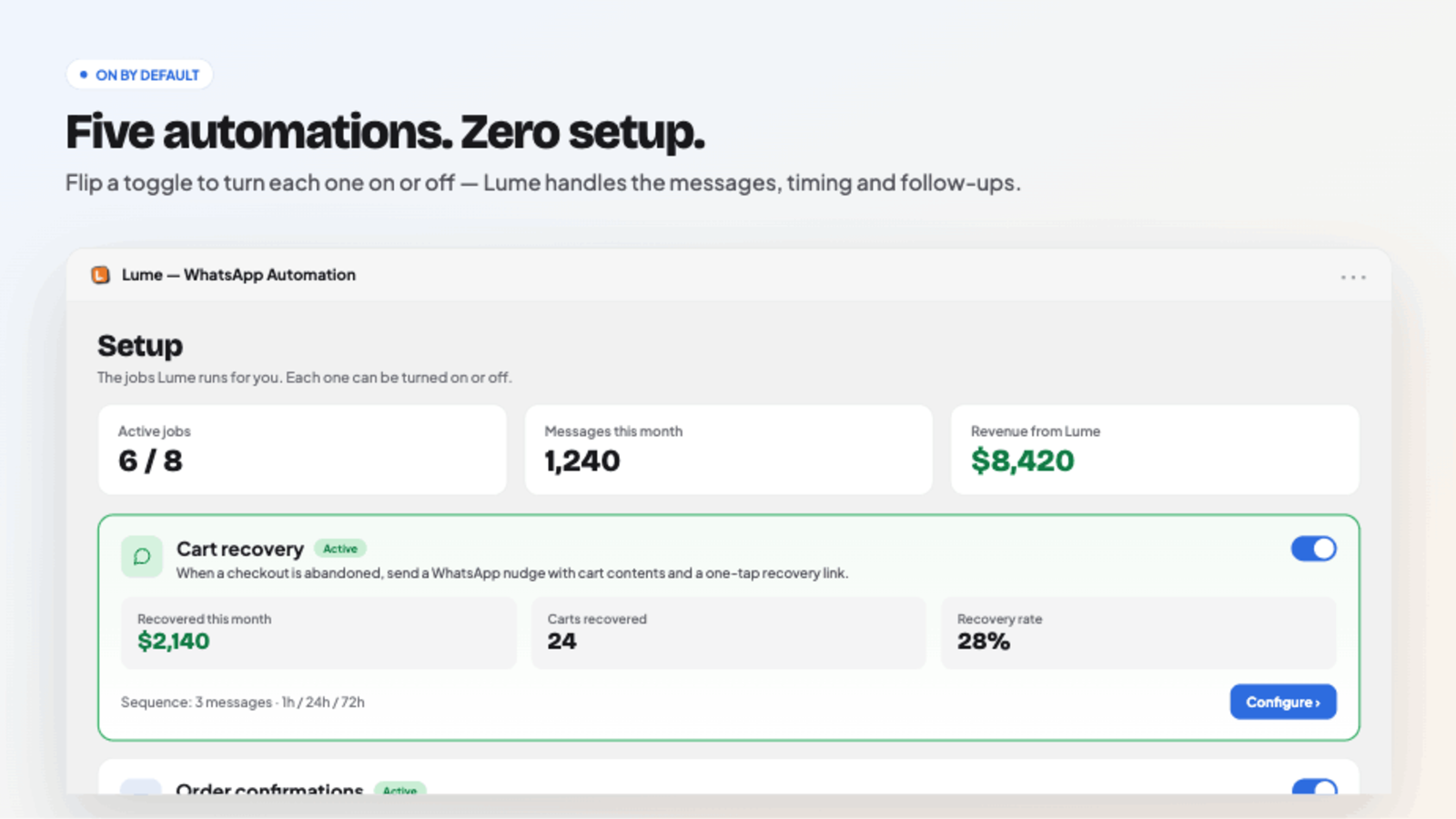1456x819 pixels.
Task: Toggle Order confirmations automation switch
Action: [x=1314, y=787]
